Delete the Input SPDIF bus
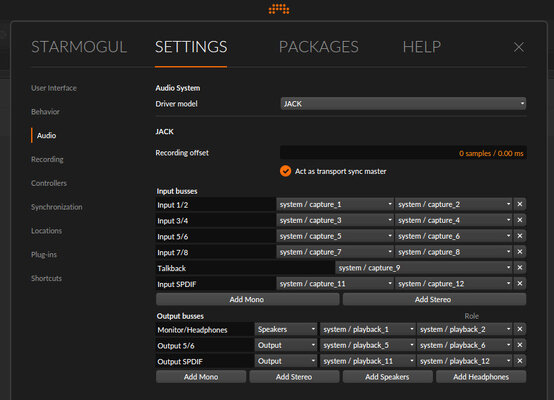554x400 pixels. tap(520, 284)
